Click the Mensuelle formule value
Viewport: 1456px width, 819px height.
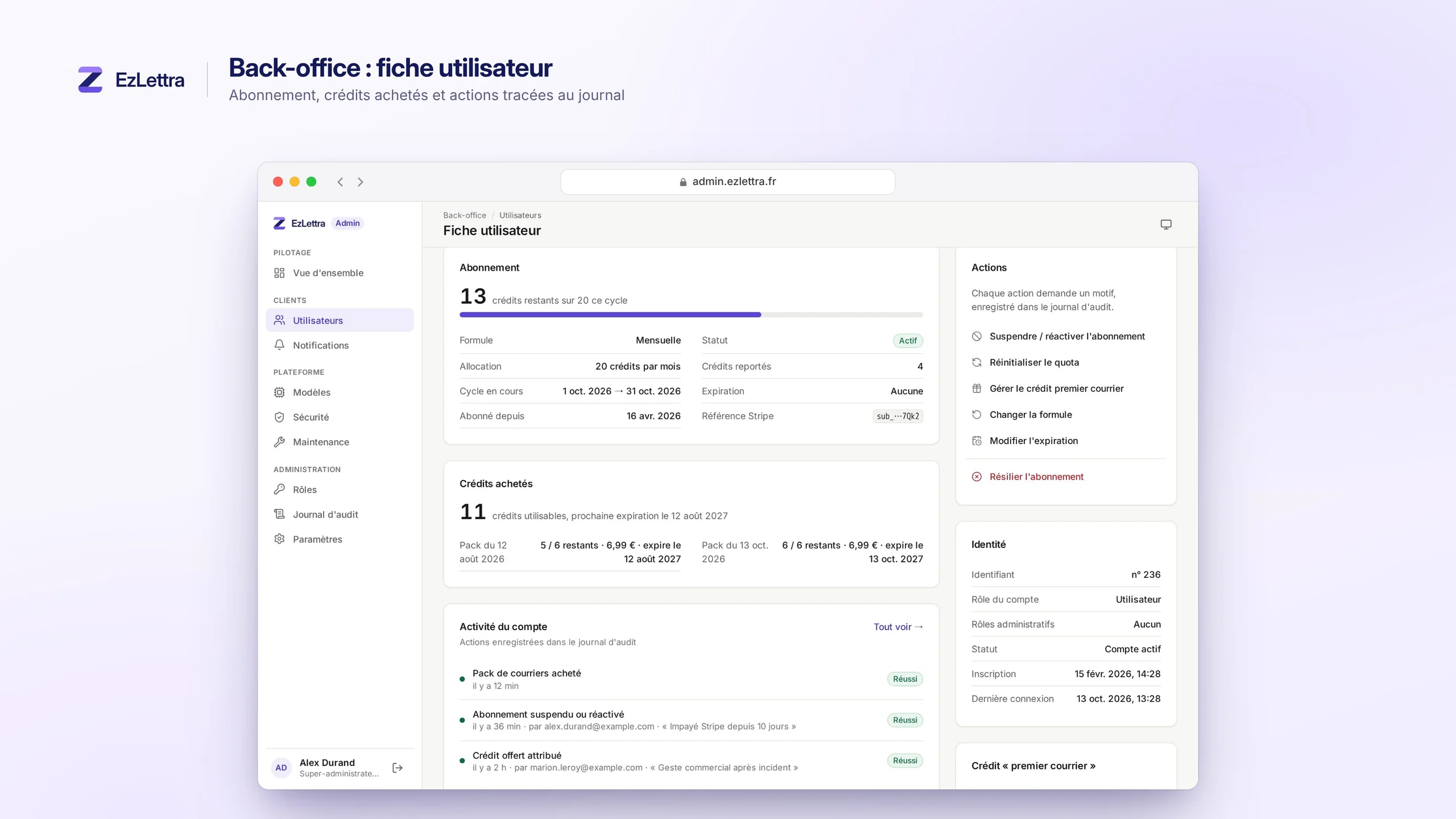point(658,340)
